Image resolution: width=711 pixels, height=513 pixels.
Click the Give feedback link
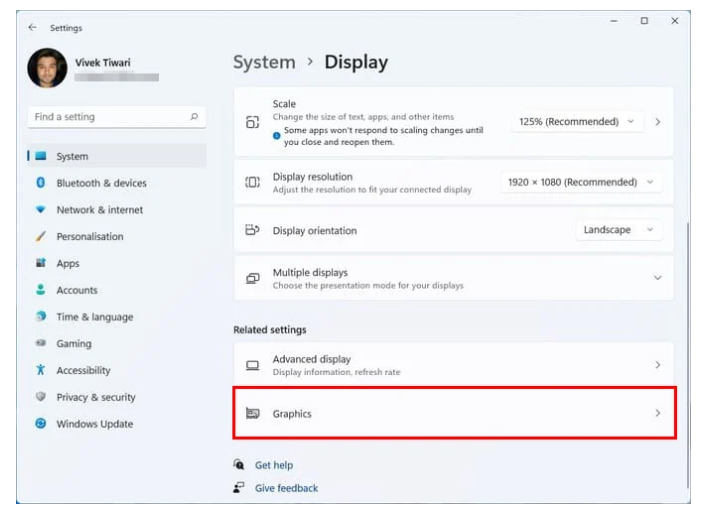click(x=286, y=488)
